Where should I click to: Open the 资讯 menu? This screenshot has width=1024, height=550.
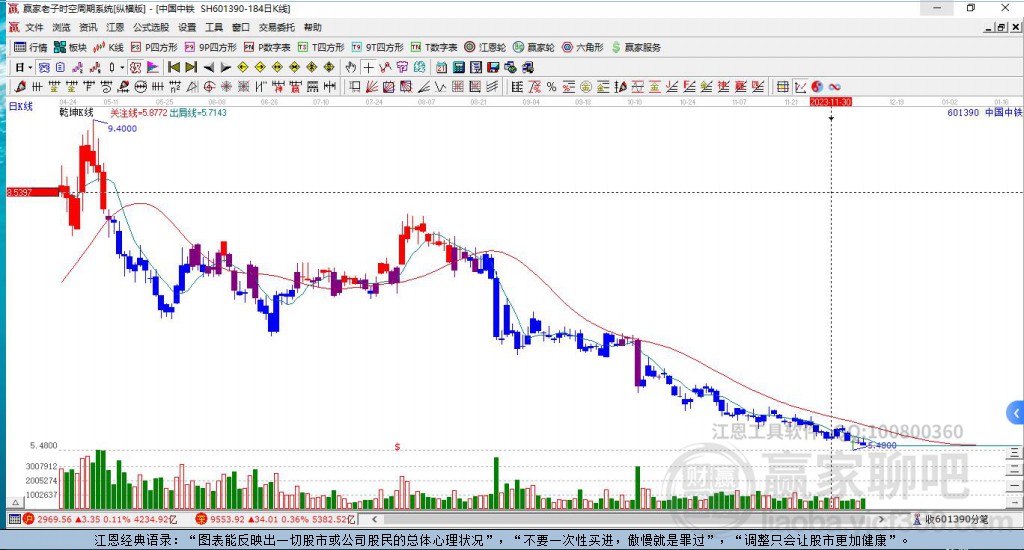tap(88, 27)
